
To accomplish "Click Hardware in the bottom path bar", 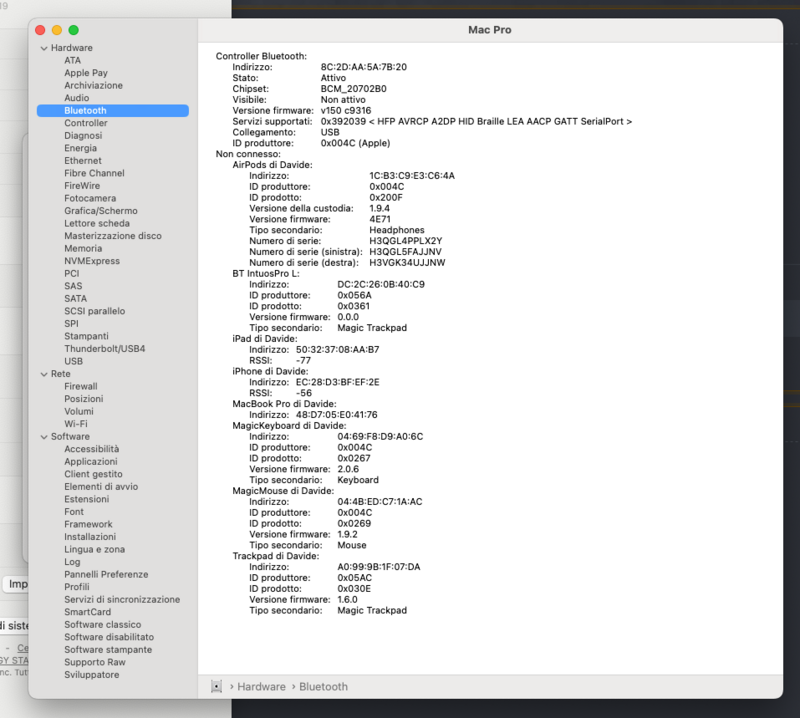I will click(x=260, y=687).
